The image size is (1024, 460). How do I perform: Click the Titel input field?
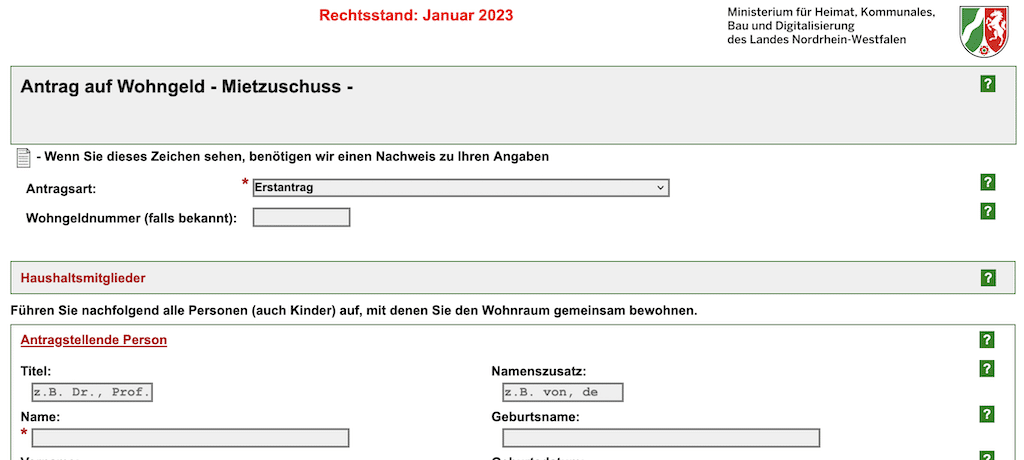pyautogui.click(x=92, y=392)
